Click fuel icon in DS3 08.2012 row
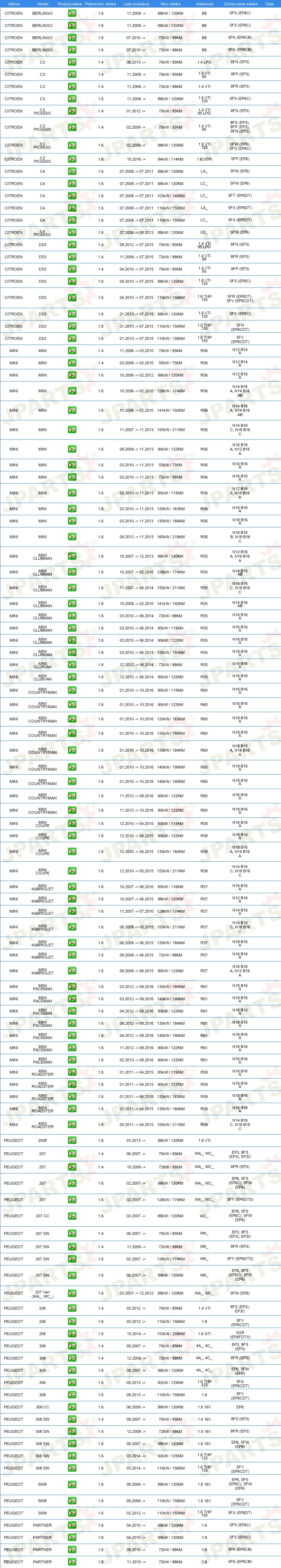Viewport: 281px width, 1568px height. [x=72, y=245]
